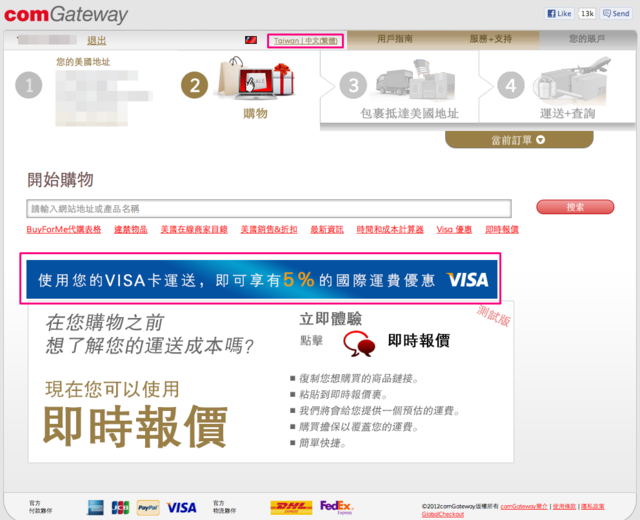The image size is (640, 520).
Task: Open the 美國銷售&折扣 link
Action: point(269,229)
